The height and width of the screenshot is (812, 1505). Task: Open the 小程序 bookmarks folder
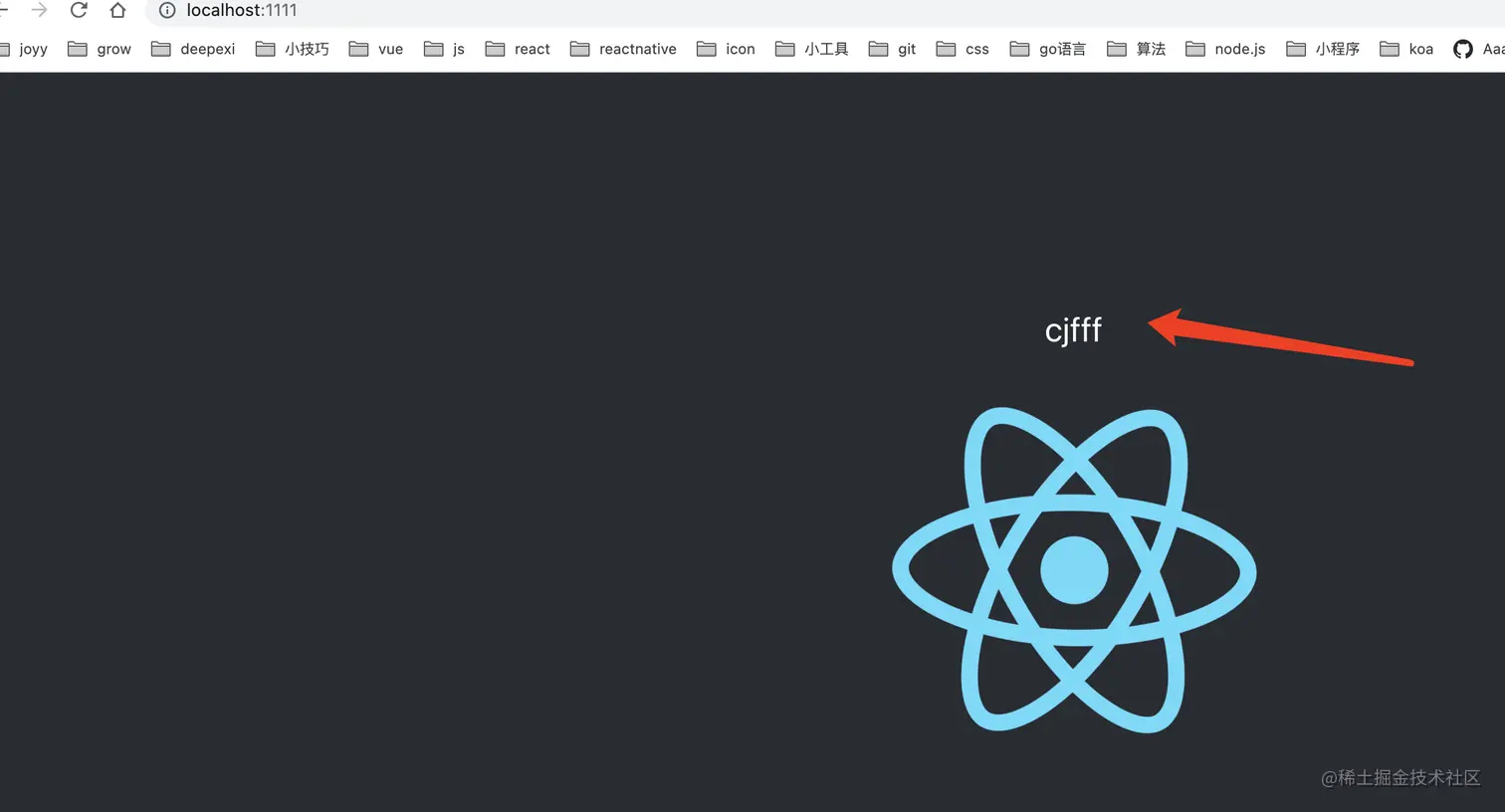1323,49
